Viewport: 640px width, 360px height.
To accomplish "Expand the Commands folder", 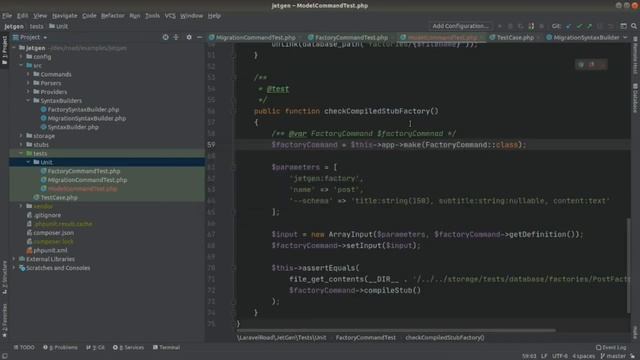I will (29, 74).
